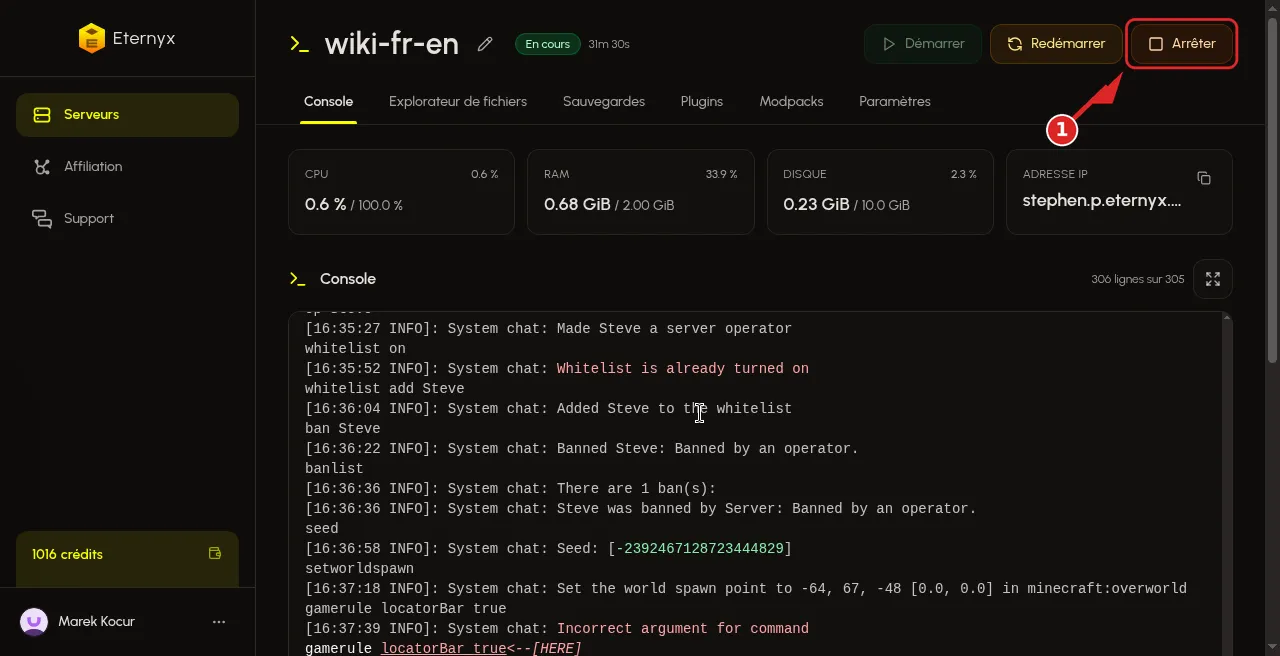This screenshot has height=656, width=1280.
Task: Edit server name with pencil icon
Action: pyautogui.click(x=485, y=44)
